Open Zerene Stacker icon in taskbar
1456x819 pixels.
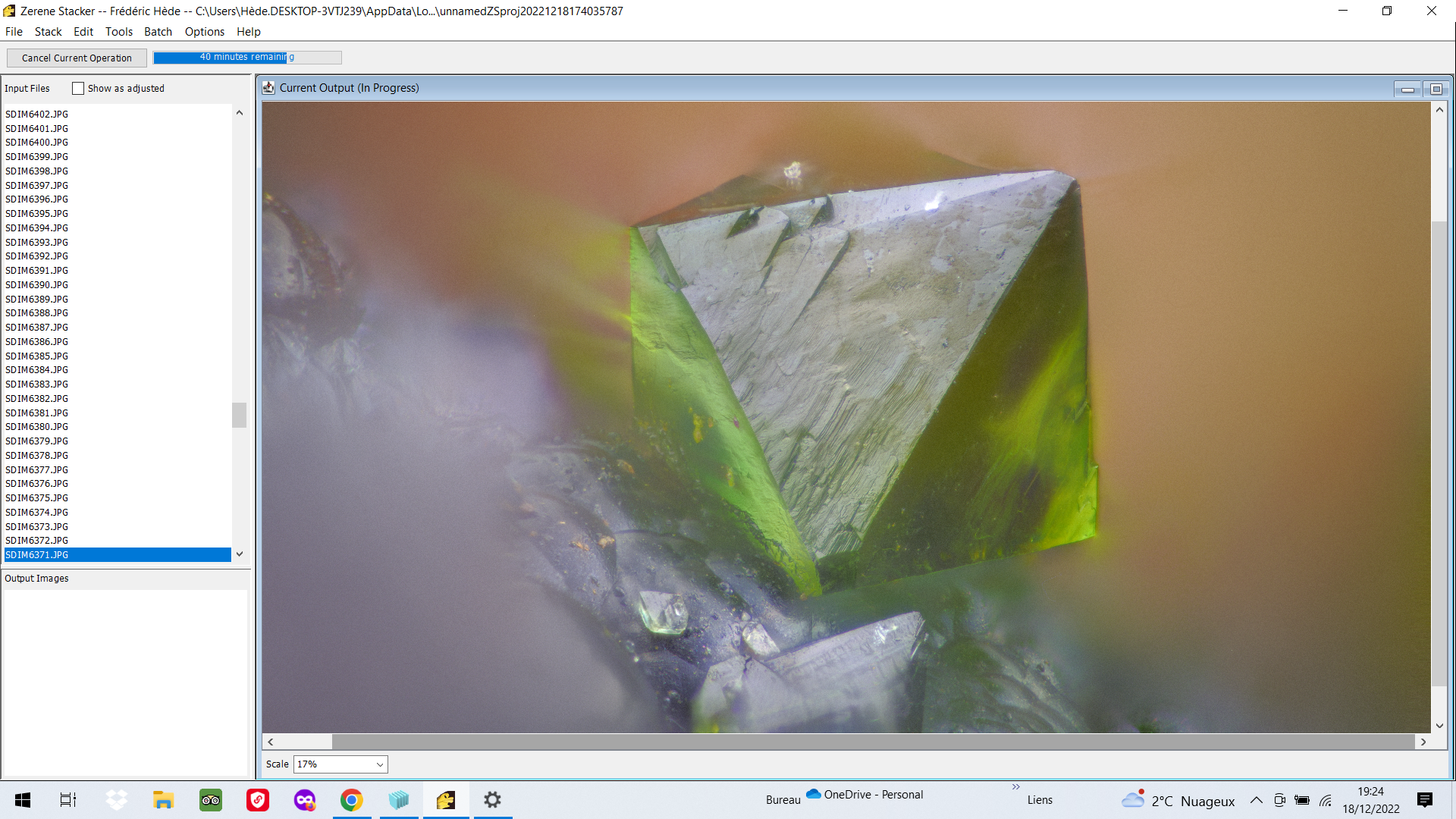click(x=446, y=800)
